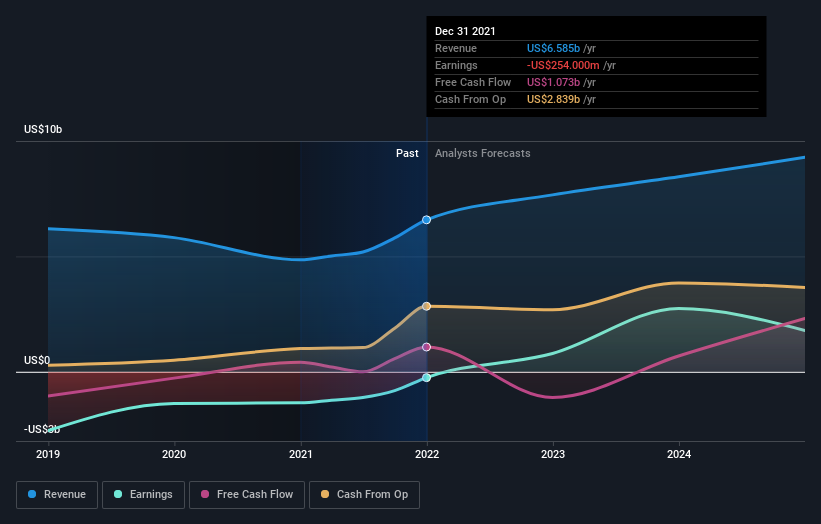
Task: Select the Earnings data point at 2022
Action: pyautogui.click(x=427, y=377)
